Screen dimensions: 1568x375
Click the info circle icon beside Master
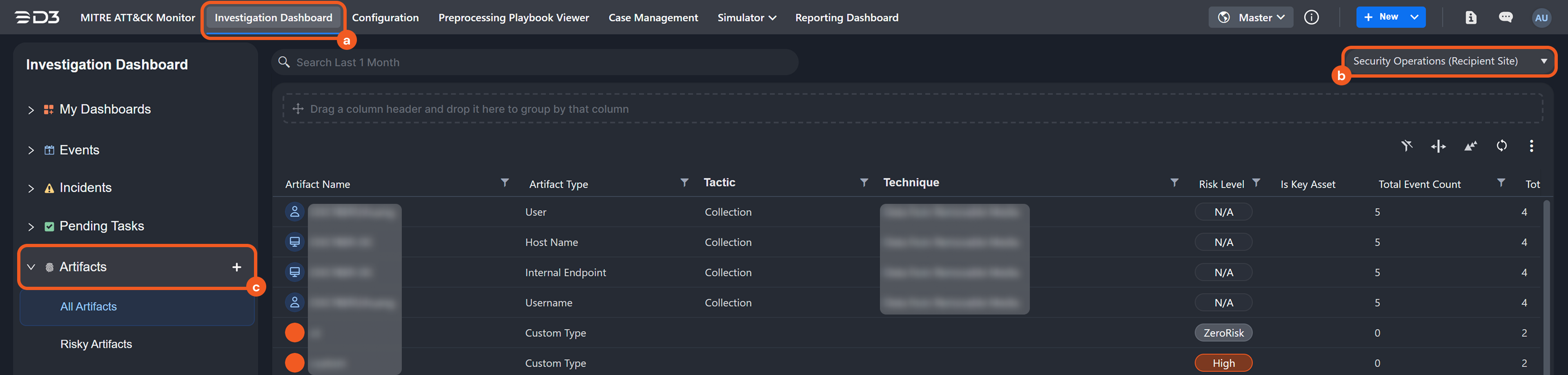(1311, 18)
